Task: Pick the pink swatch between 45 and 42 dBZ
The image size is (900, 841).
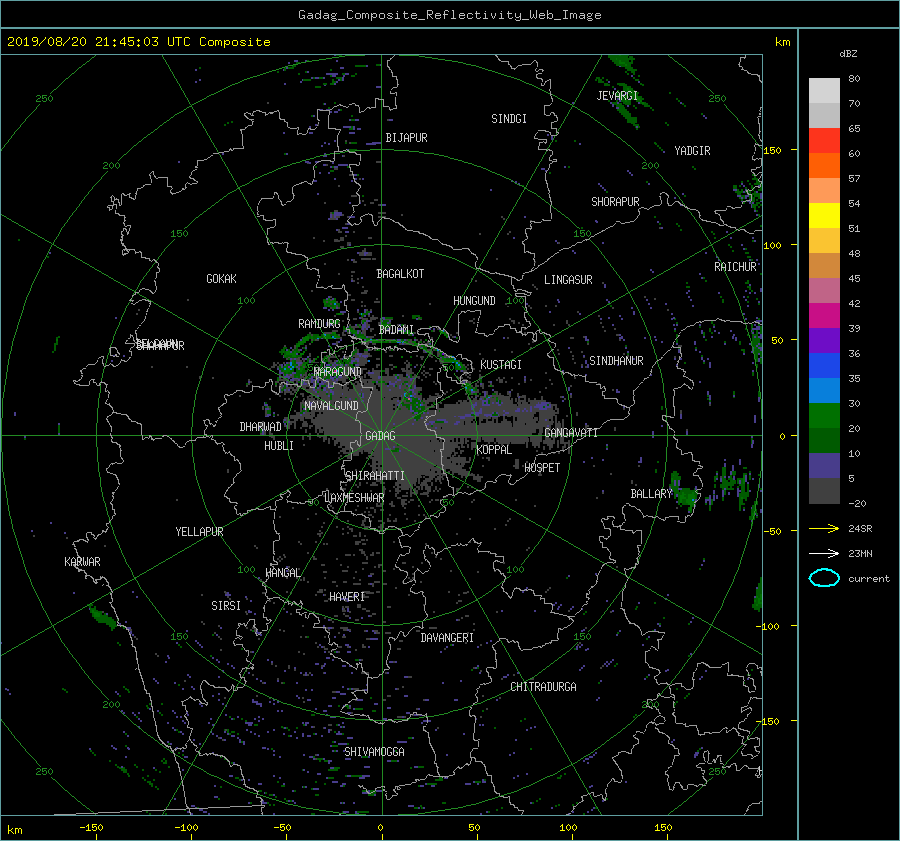Action: (824, 290)
